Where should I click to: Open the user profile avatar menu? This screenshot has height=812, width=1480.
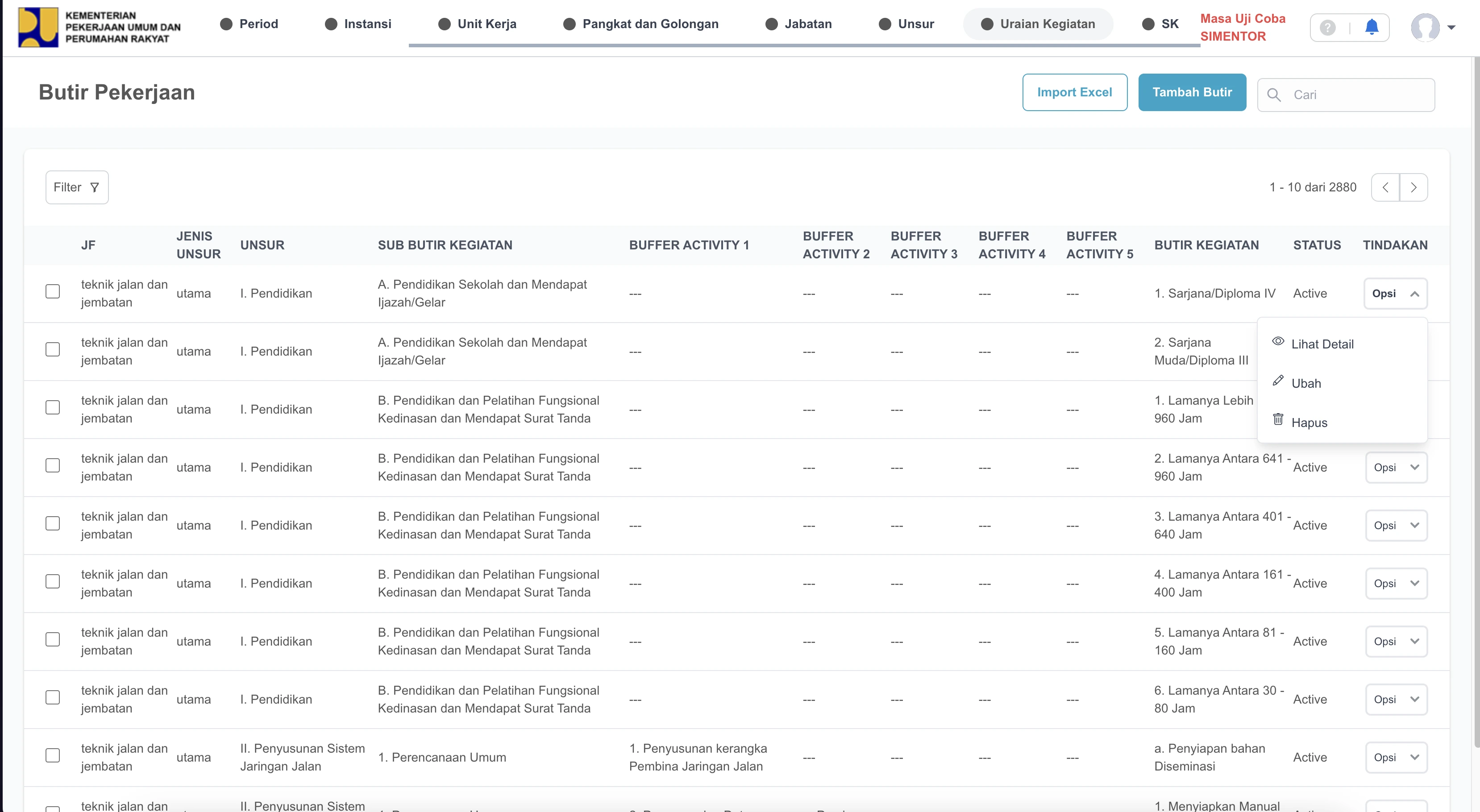1426,27
